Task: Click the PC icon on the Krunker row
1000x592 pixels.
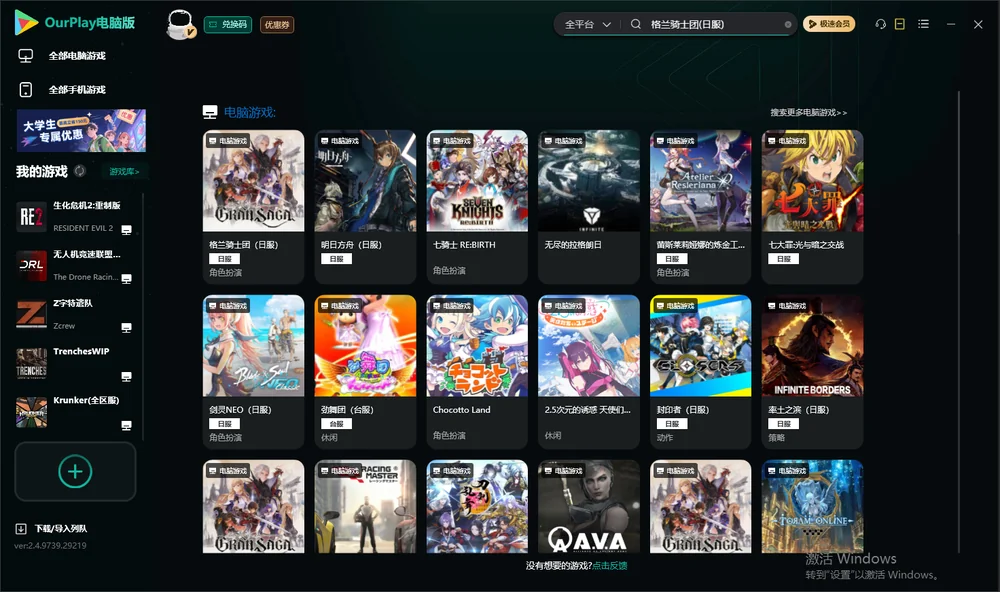Action: pyautogui.click(x=126, y=426)
